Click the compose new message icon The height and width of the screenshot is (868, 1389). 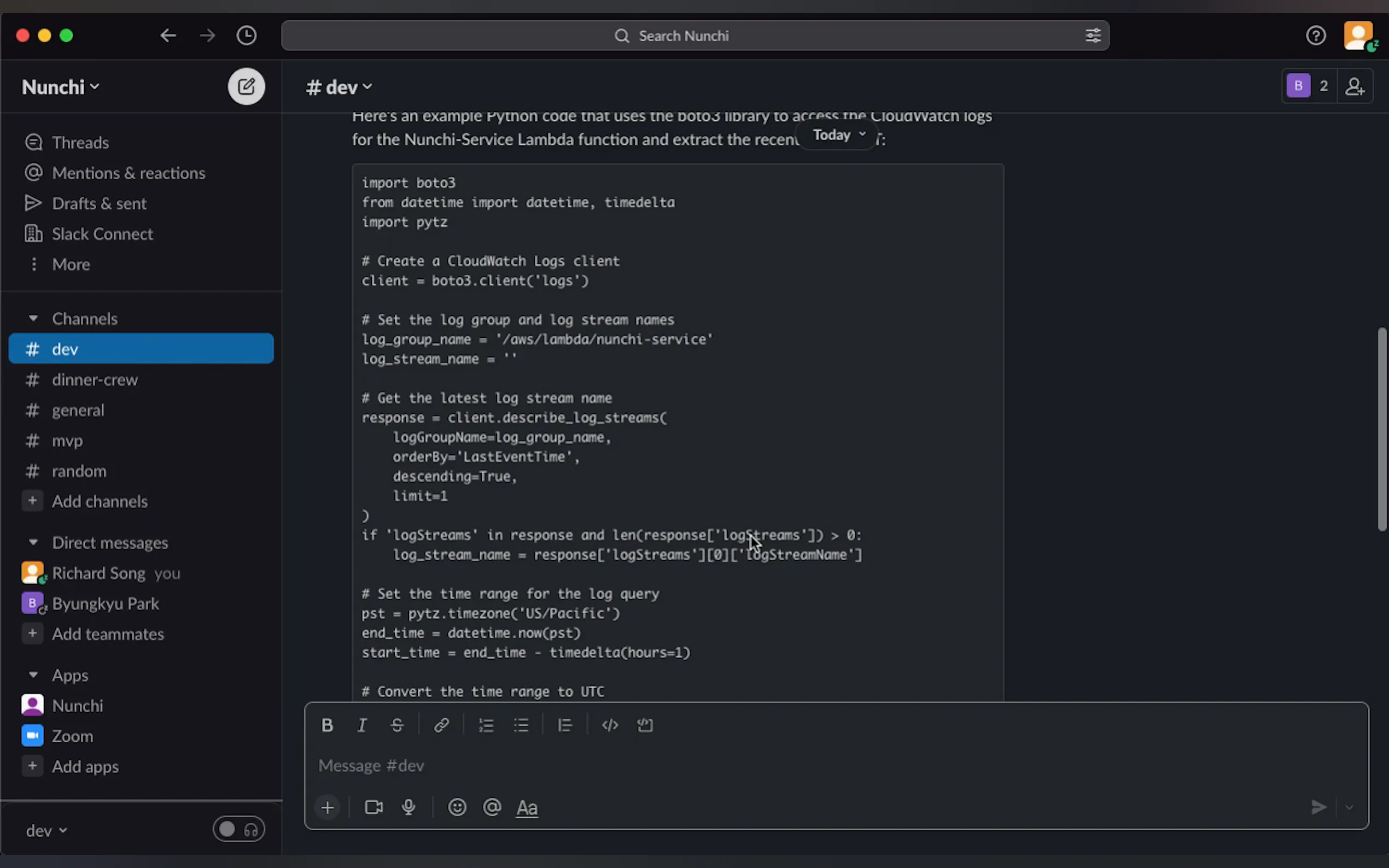pos(246,87)
